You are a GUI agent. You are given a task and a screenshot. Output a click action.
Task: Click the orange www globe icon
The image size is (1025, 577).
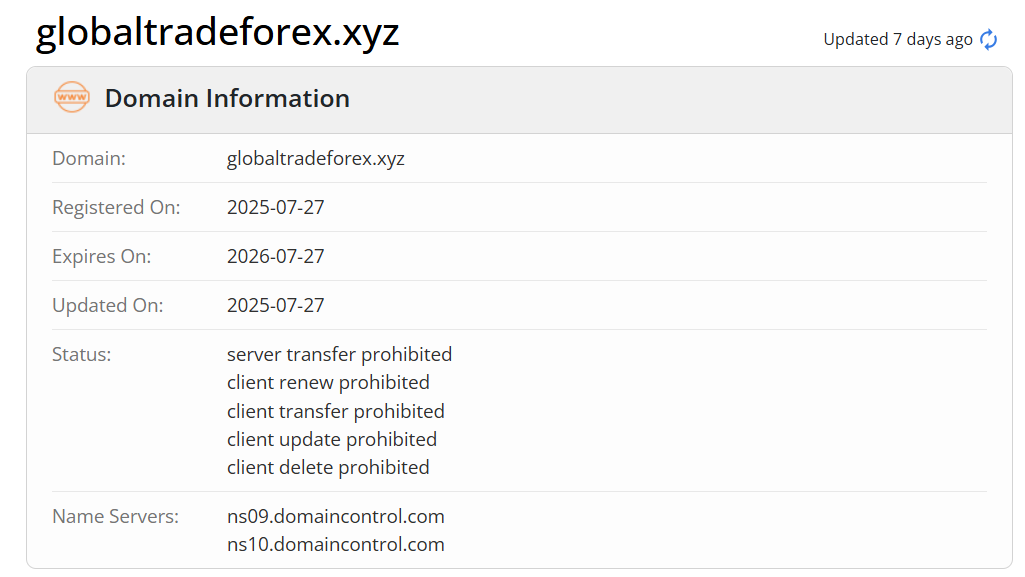coord(72,98)
